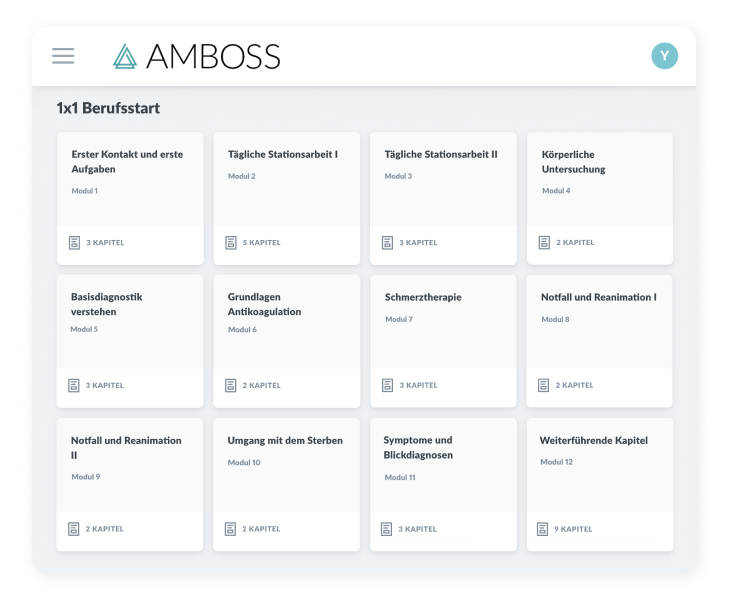The height and width of the screenshot is (598, 730).
Task: Click chapter icon on Umgang mit dem Sterben card
Action: point(230,529)
